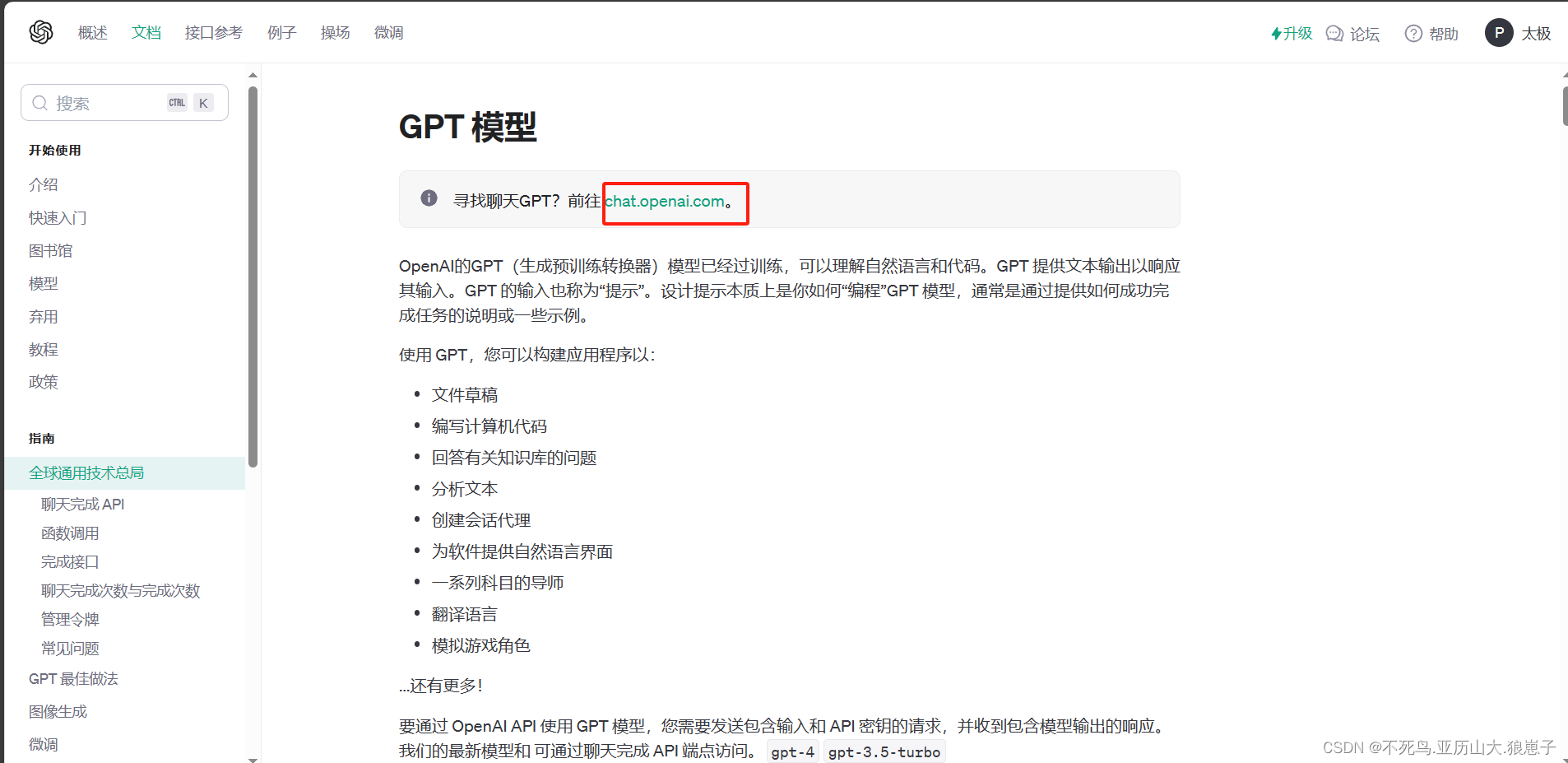1568x763 pixels.
Task: Click the lightning bolt upgrade icon
Action: [1276, 34]
